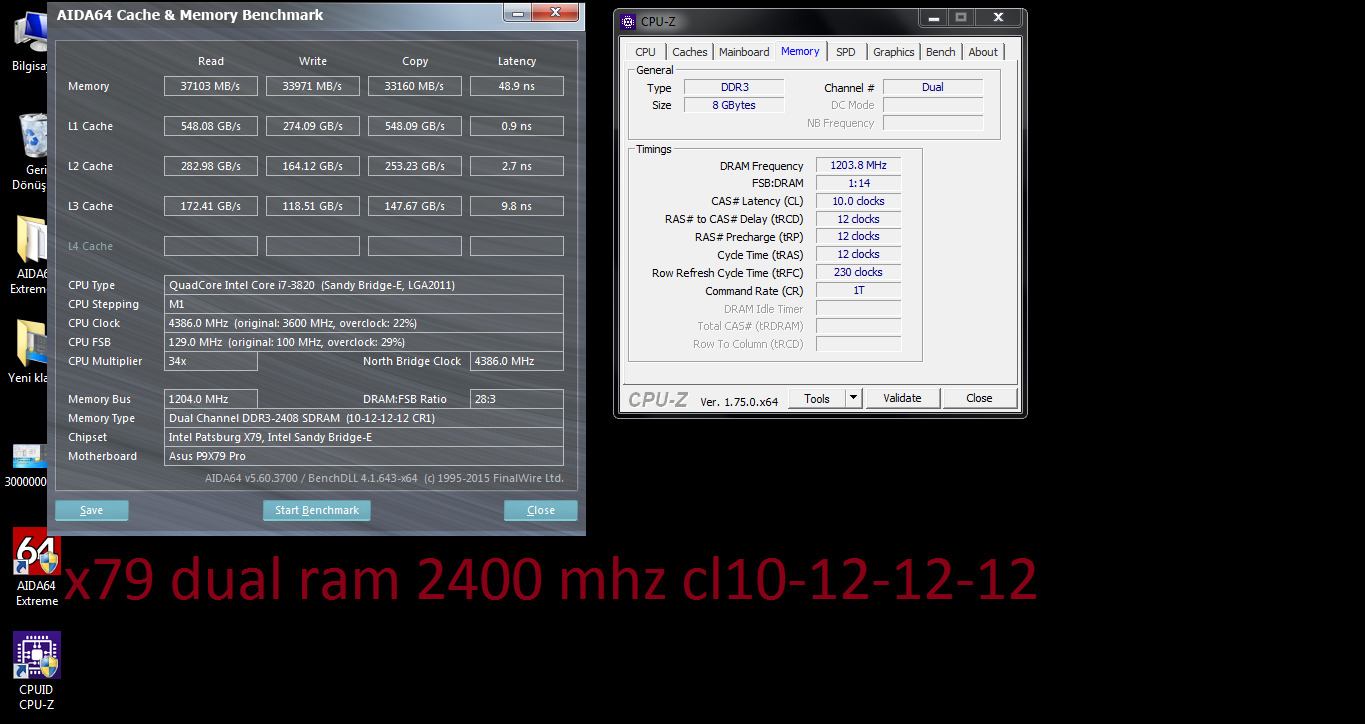Select L1 Cache Read value 548.08 GB/s

pos(211,126)
